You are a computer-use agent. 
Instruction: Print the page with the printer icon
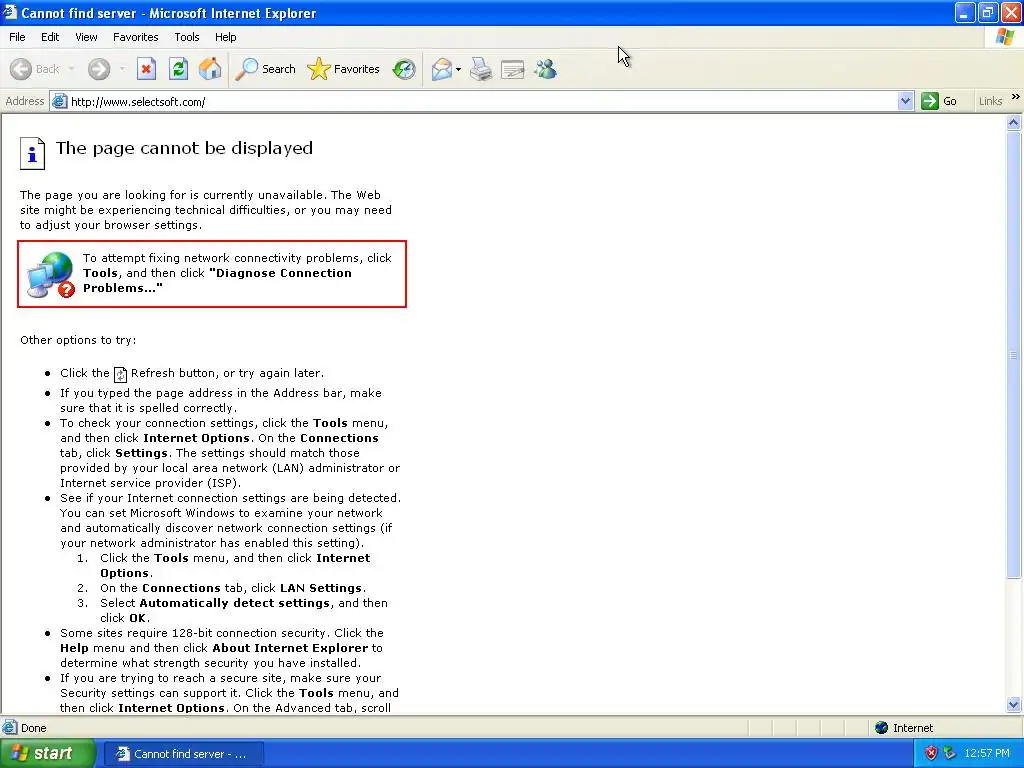481,69
